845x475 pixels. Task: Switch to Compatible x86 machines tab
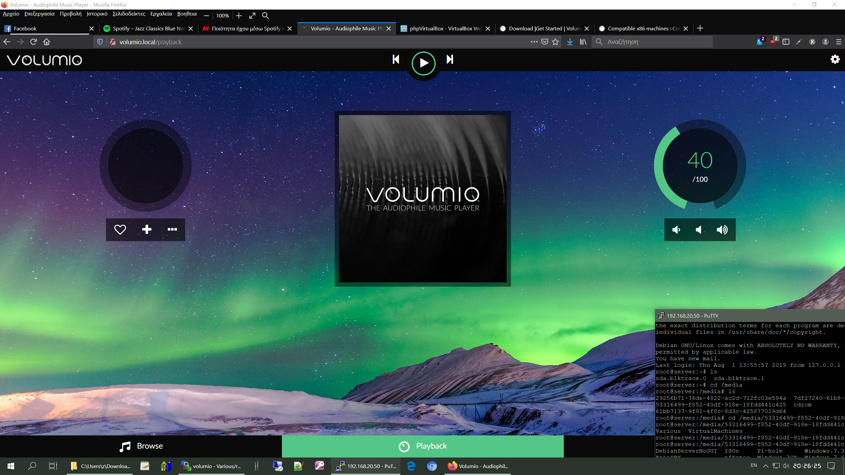pos(643,28)
